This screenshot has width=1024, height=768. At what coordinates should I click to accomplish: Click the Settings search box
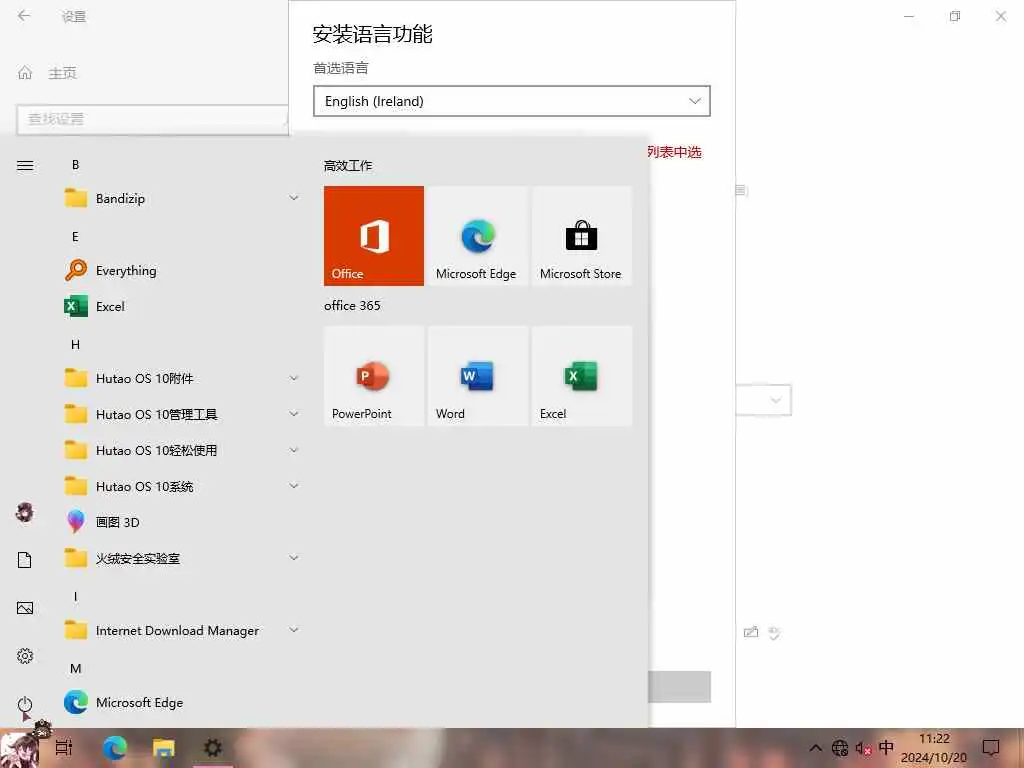click(x=152, y=120)
